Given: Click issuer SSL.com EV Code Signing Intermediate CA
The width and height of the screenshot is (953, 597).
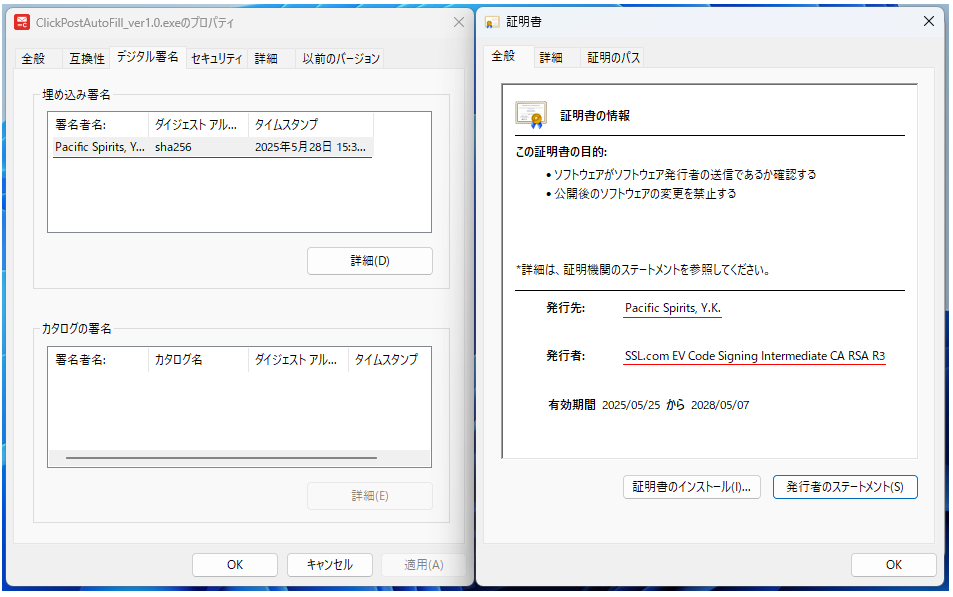Looking at the screenshot, I should [x=754, y=356].
